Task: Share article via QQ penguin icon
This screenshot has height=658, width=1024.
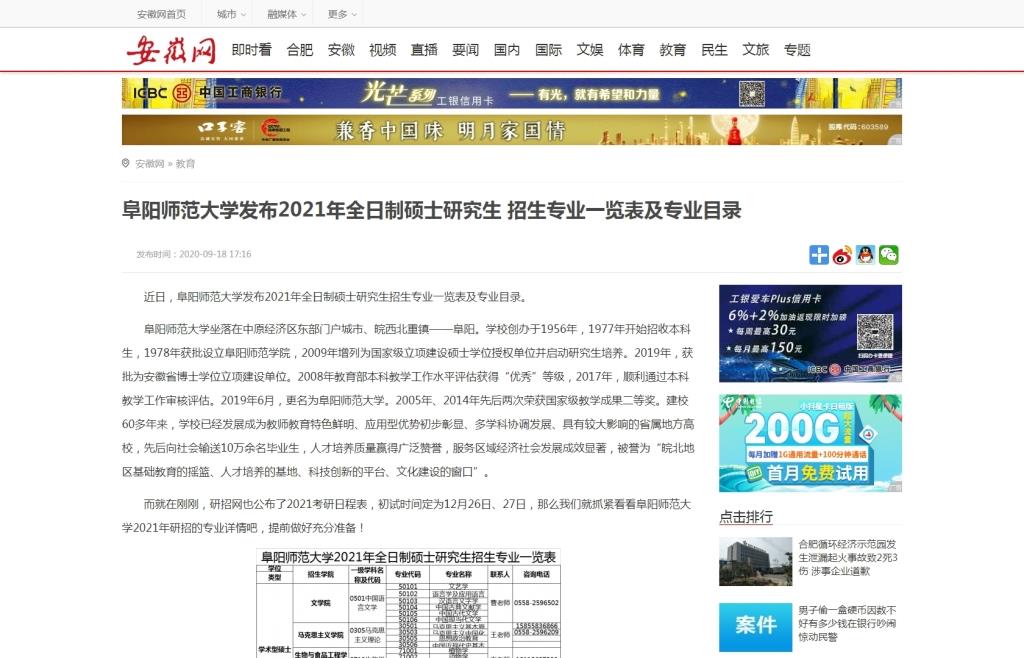Action: 865,255
